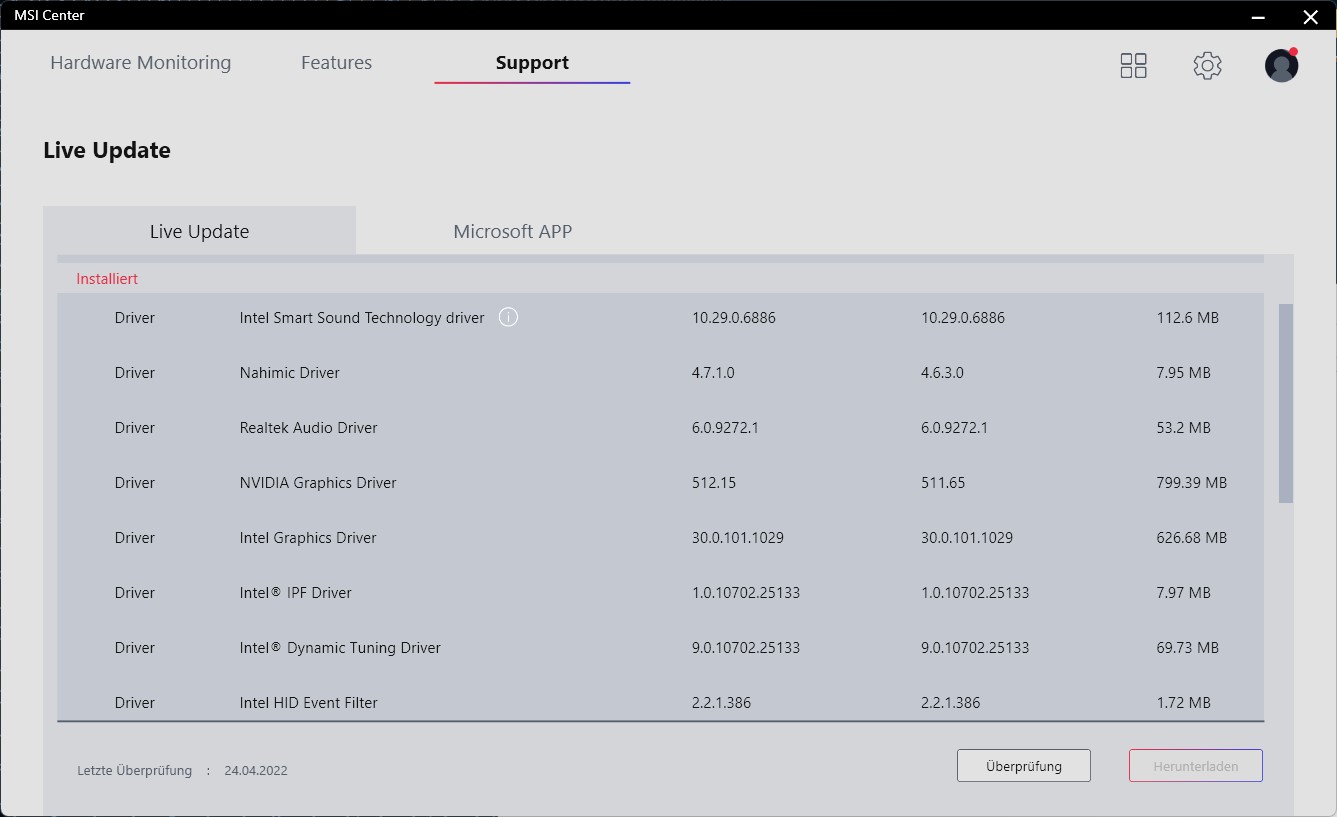This screenshot has height=817, width=1337.
Task: Select the Realtek Audio Driver name
Action: (x=309, y=428)
